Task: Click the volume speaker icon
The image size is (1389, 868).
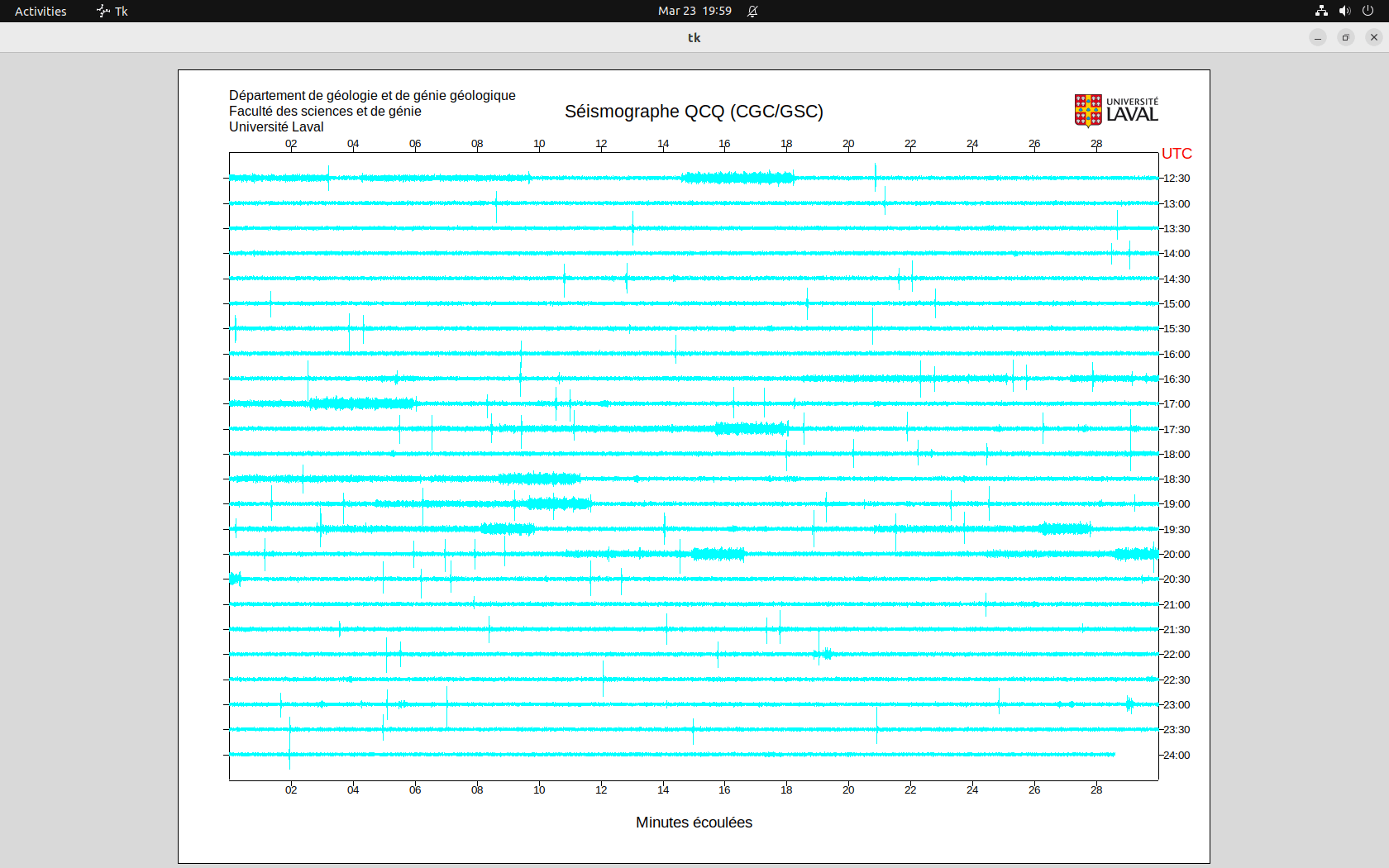Action: (x=1344, y=11)
